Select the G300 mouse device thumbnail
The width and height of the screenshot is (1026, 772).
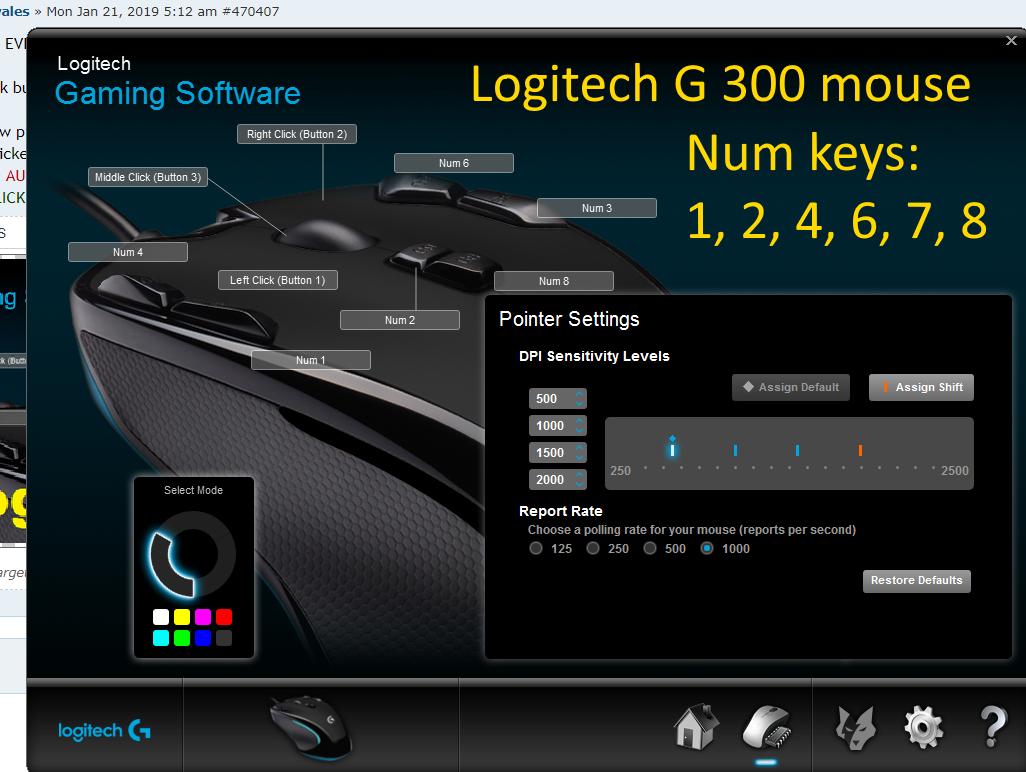point(311,728)
